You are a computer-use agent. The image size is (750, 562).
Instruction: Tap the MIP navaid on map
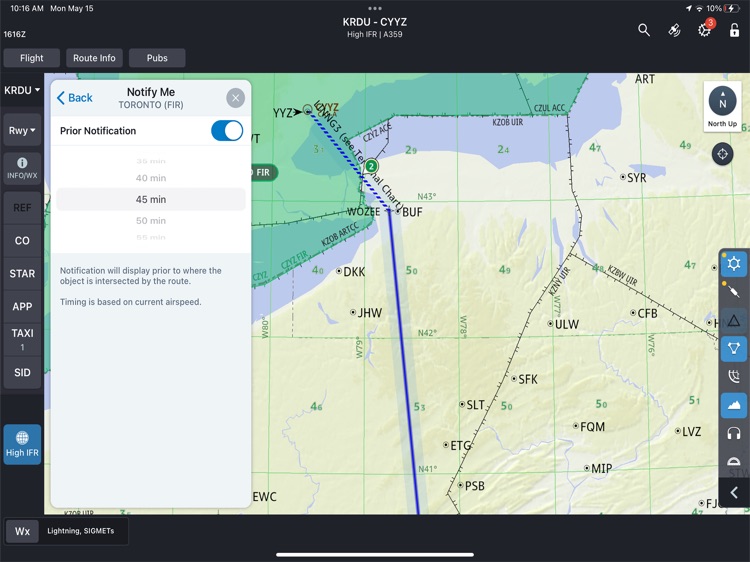598,469
